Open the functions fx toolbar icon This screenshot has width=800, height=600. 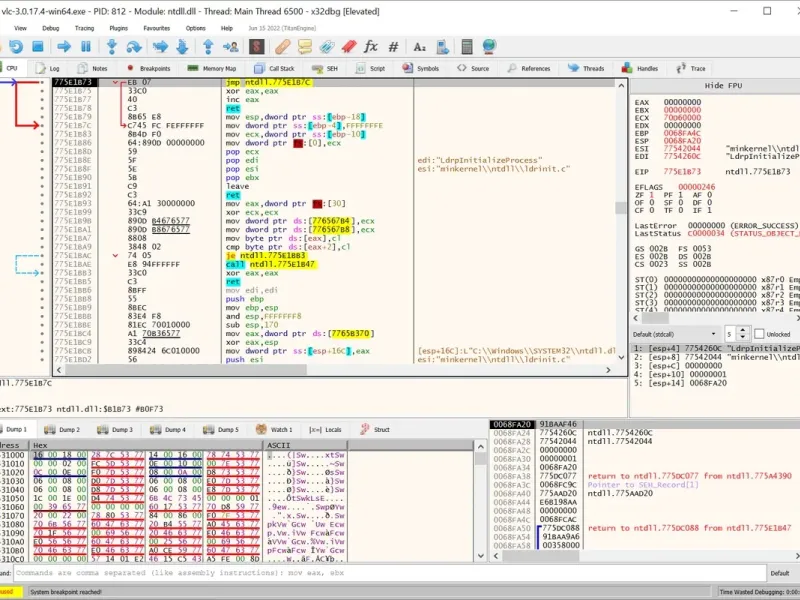[371, 46]
